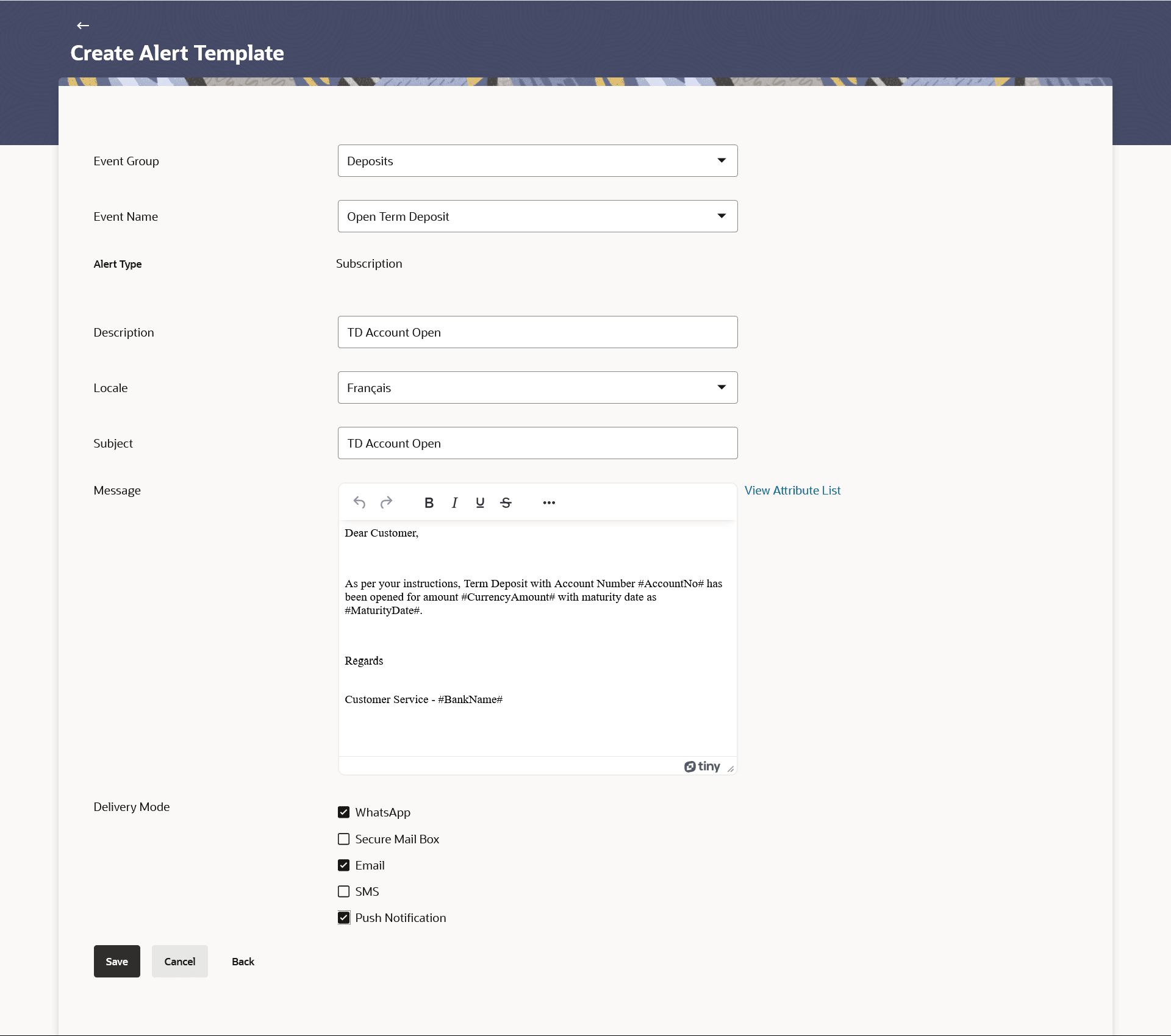
Task: Open the more options ellipsis in editor toolbar
Action: point(549,502)
